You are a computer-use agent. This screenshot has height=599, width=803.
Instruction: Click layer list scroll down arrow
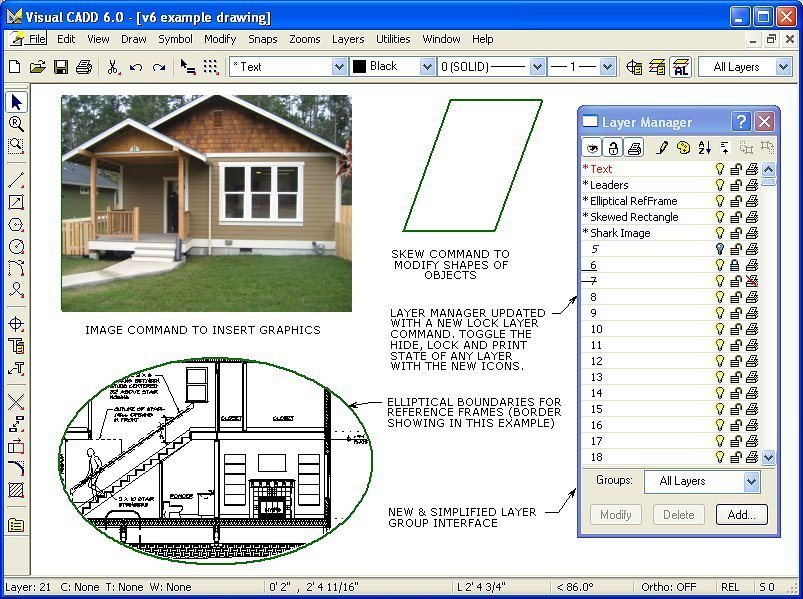(x=768, y=457)
